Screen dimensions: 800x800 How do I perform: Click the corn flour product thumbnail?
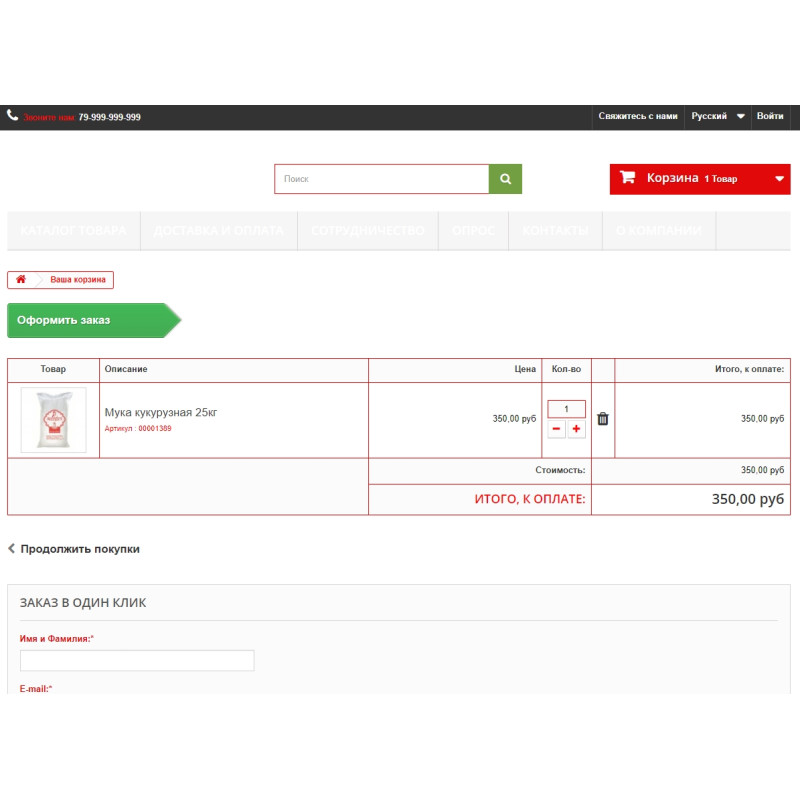pyautogui.click(x=54, y=418)
